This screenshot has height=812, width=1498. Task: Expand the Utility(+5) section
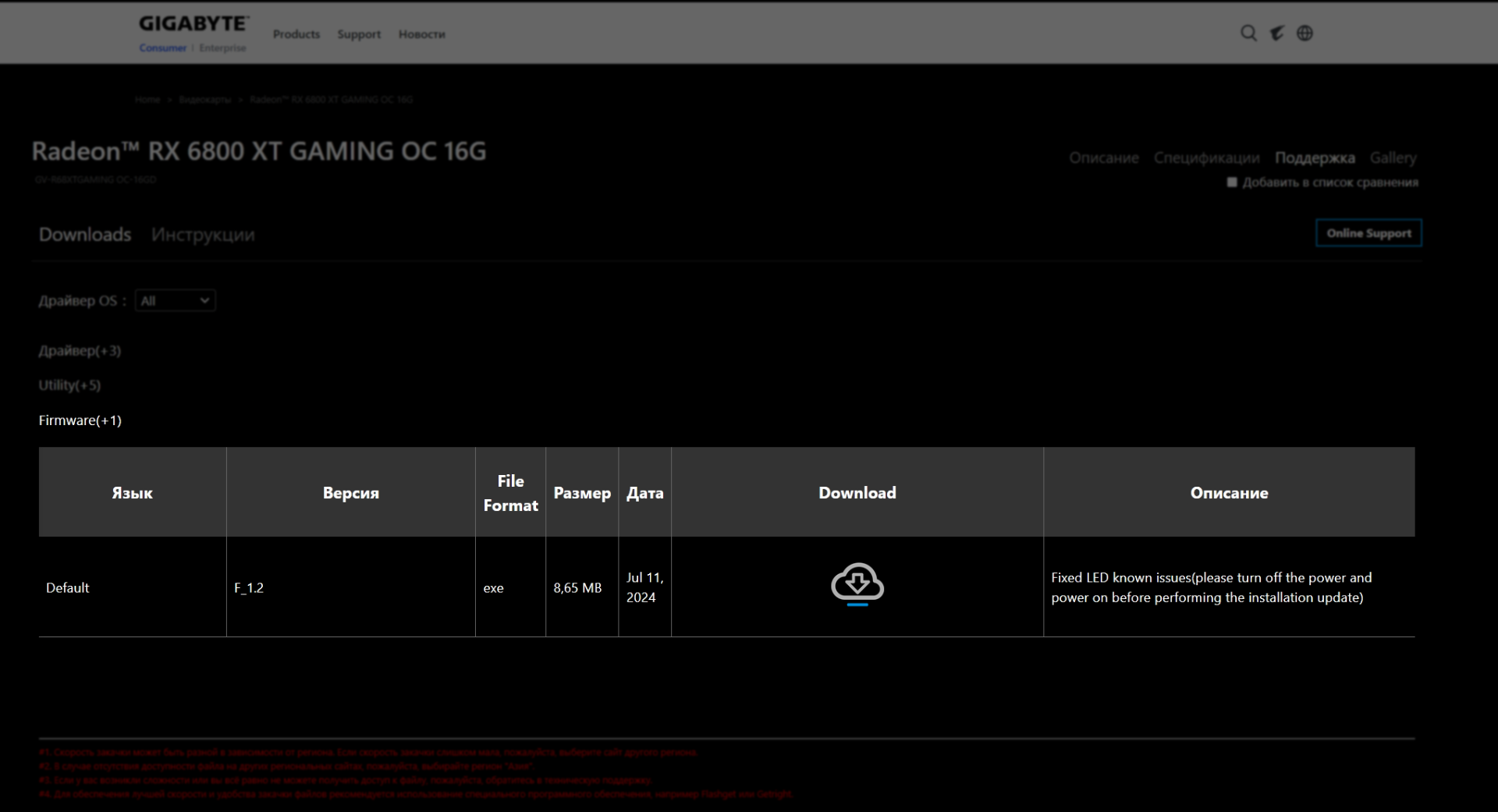click(x=69, y=385)
